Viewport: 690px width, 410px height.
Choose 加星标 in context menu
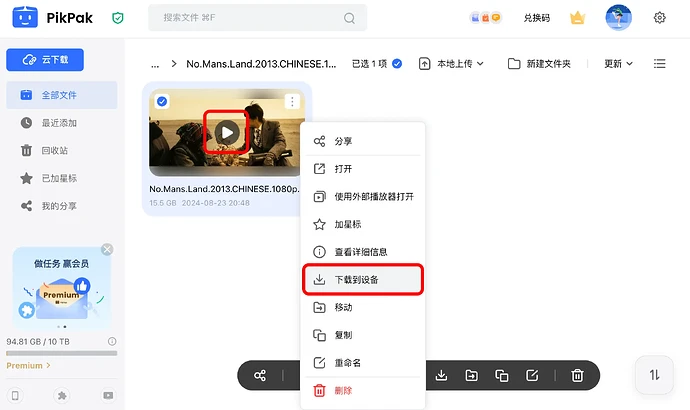363,224
